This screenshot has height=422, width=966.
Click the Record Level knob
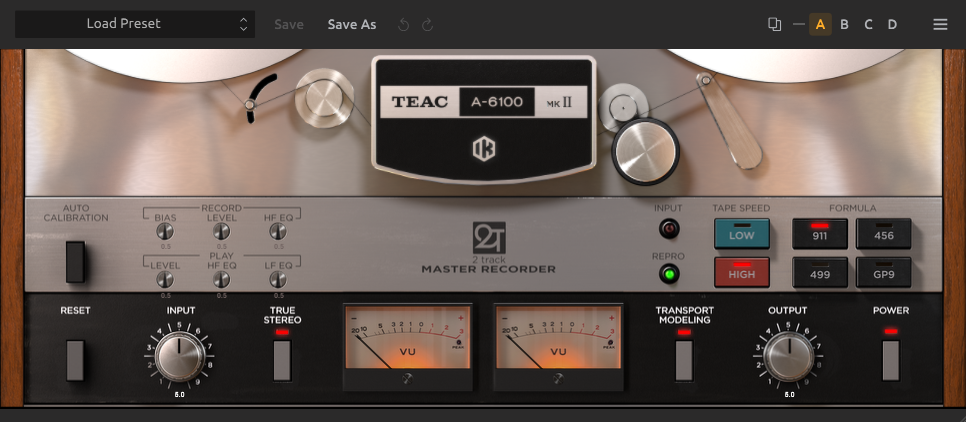coord(221,232)
